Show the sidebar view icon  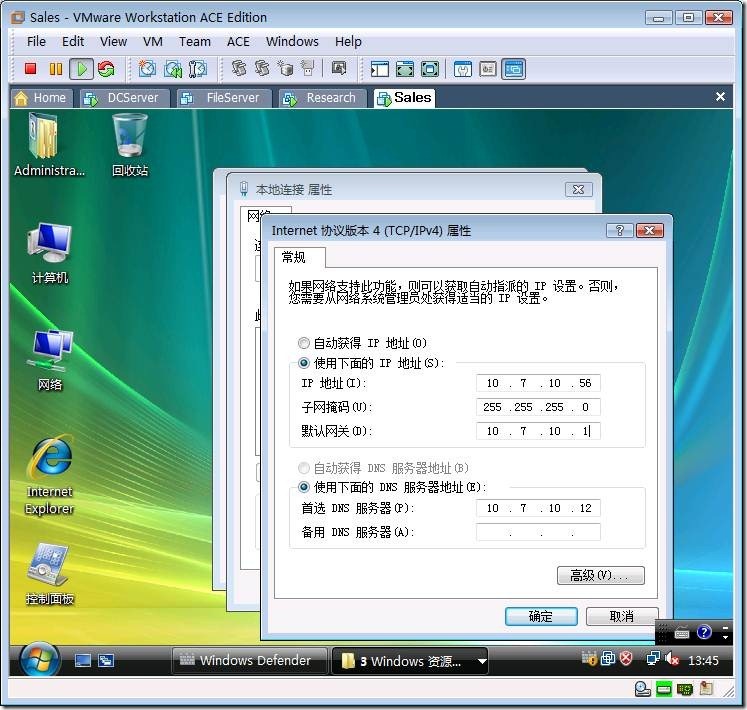(x=380, y=69)
